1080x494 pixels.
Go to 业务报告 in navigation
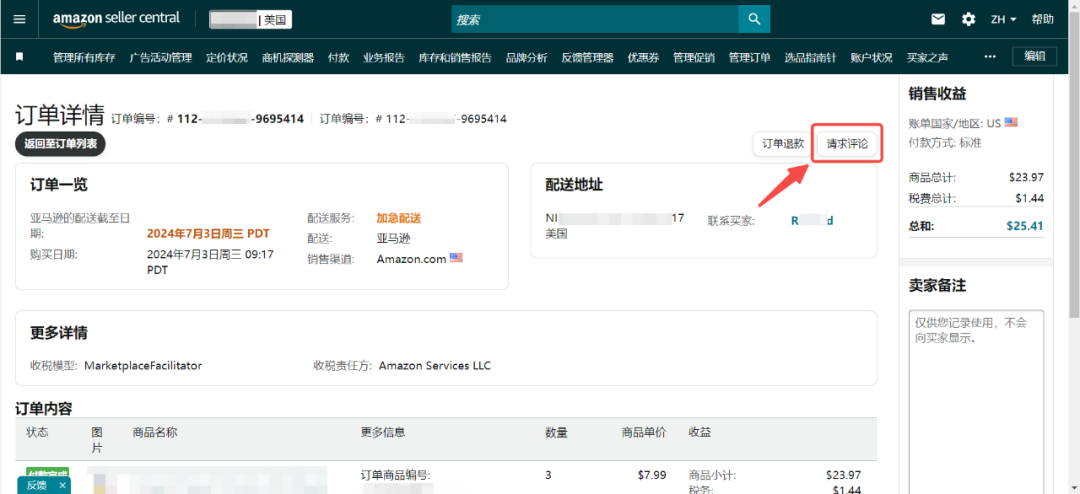coord(384,57)
